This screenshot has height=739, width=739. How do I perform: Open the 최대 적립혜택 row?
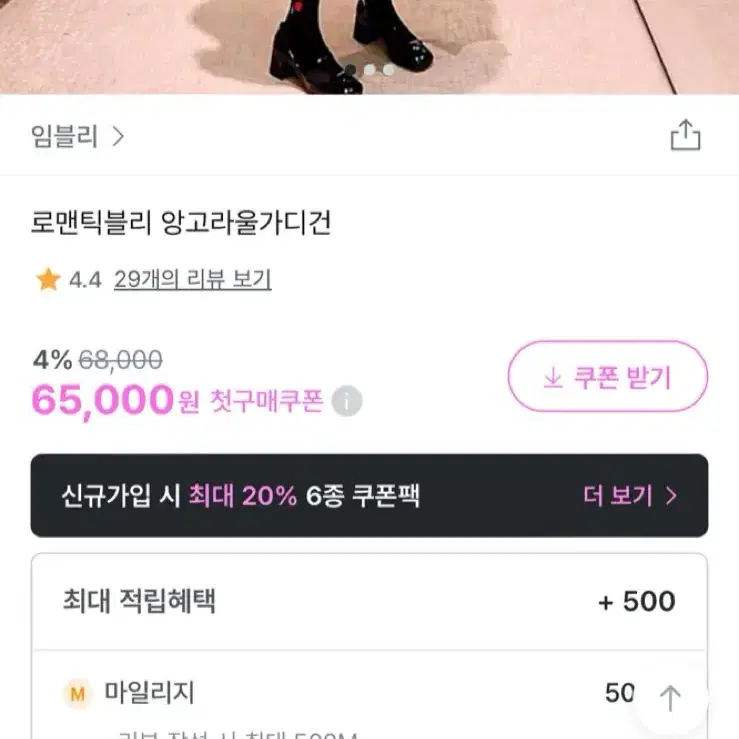370,601
